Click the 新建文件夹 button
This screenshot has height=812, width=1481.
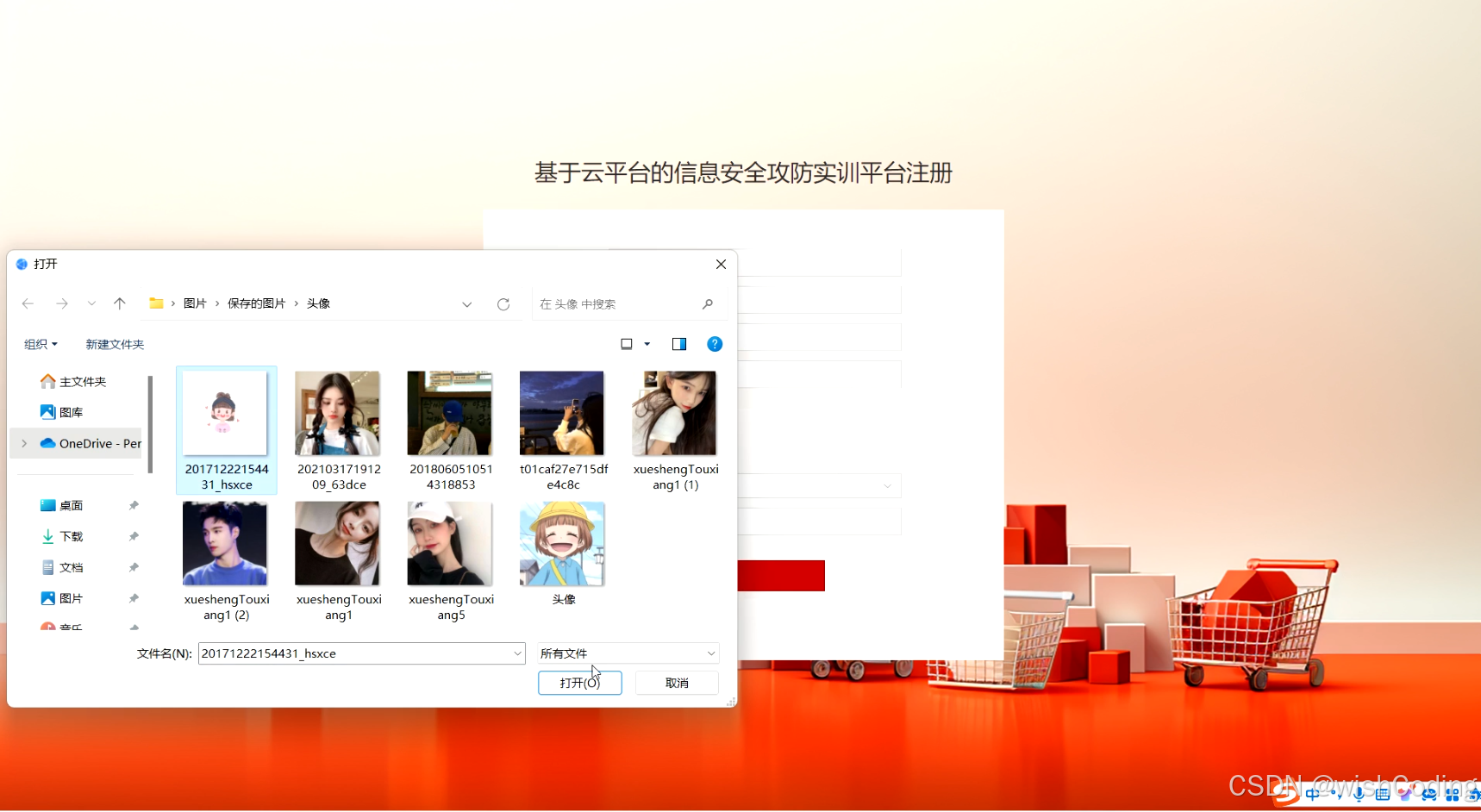tap(114, 343)
